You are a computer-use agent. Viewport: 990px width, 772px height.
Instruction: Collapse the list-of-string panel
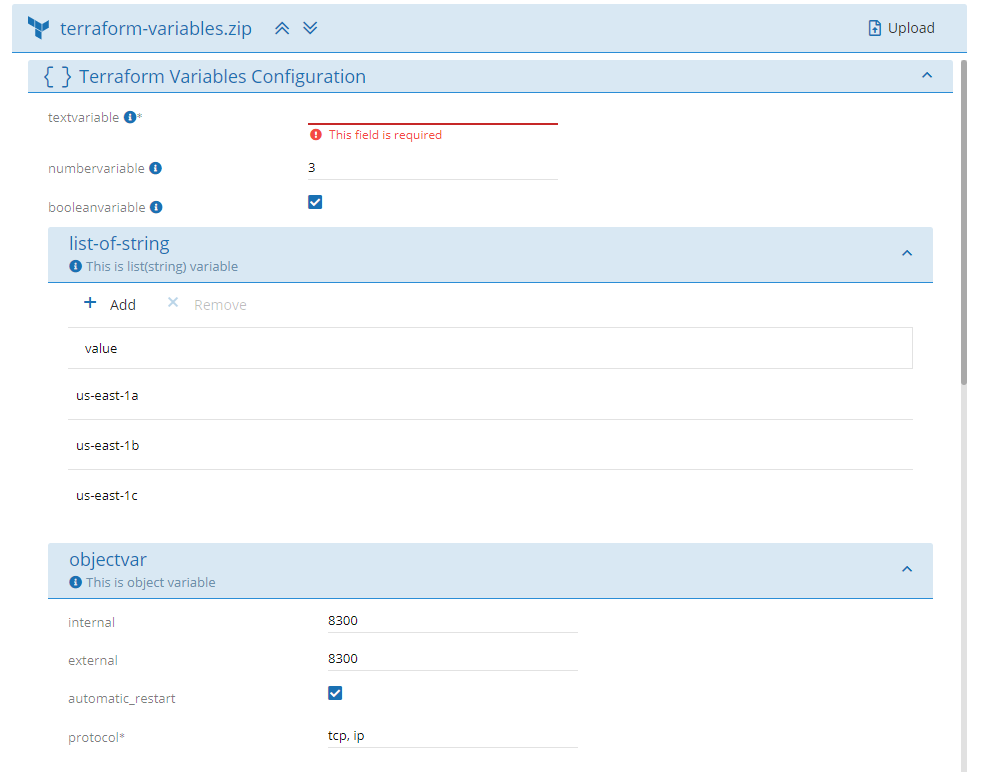pyautogui.click(x=907, y=253)
